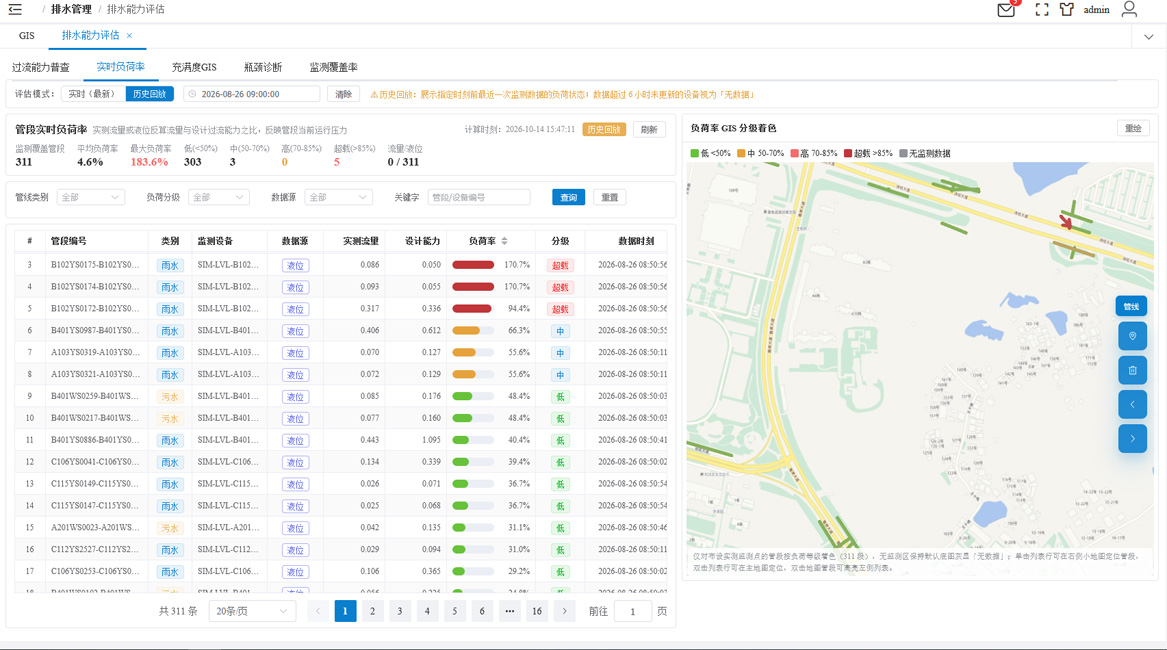Click the jump-to-page input box

tap(633, 611)
